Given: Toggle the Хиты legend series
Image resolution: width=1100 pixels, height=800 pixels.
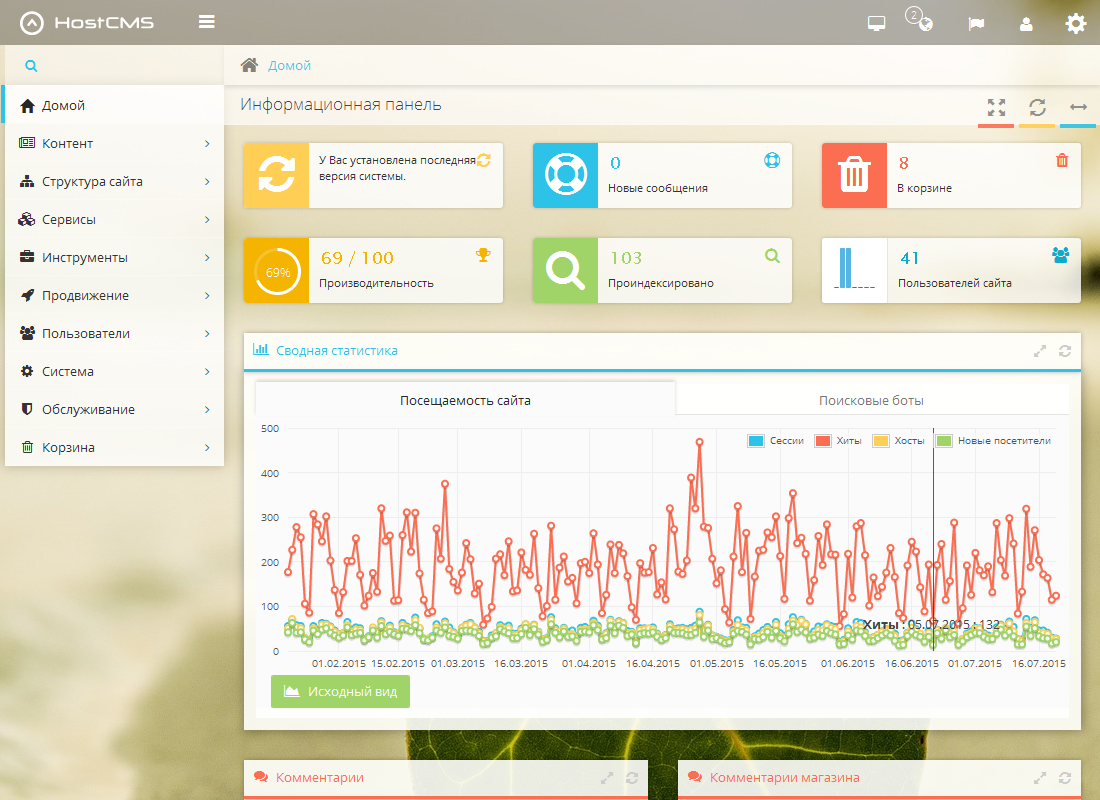Looking at the screenshot, I should coord(839,440).
